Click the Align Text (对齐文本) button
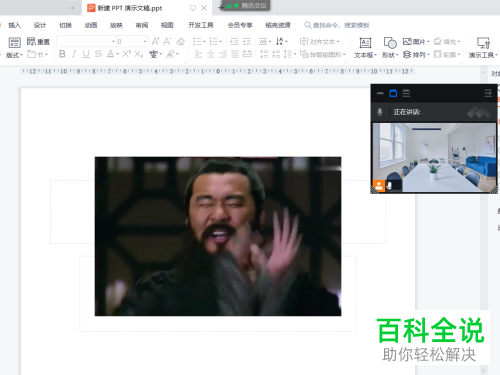Viewport: 500px width, 375px height. (319, 42)
